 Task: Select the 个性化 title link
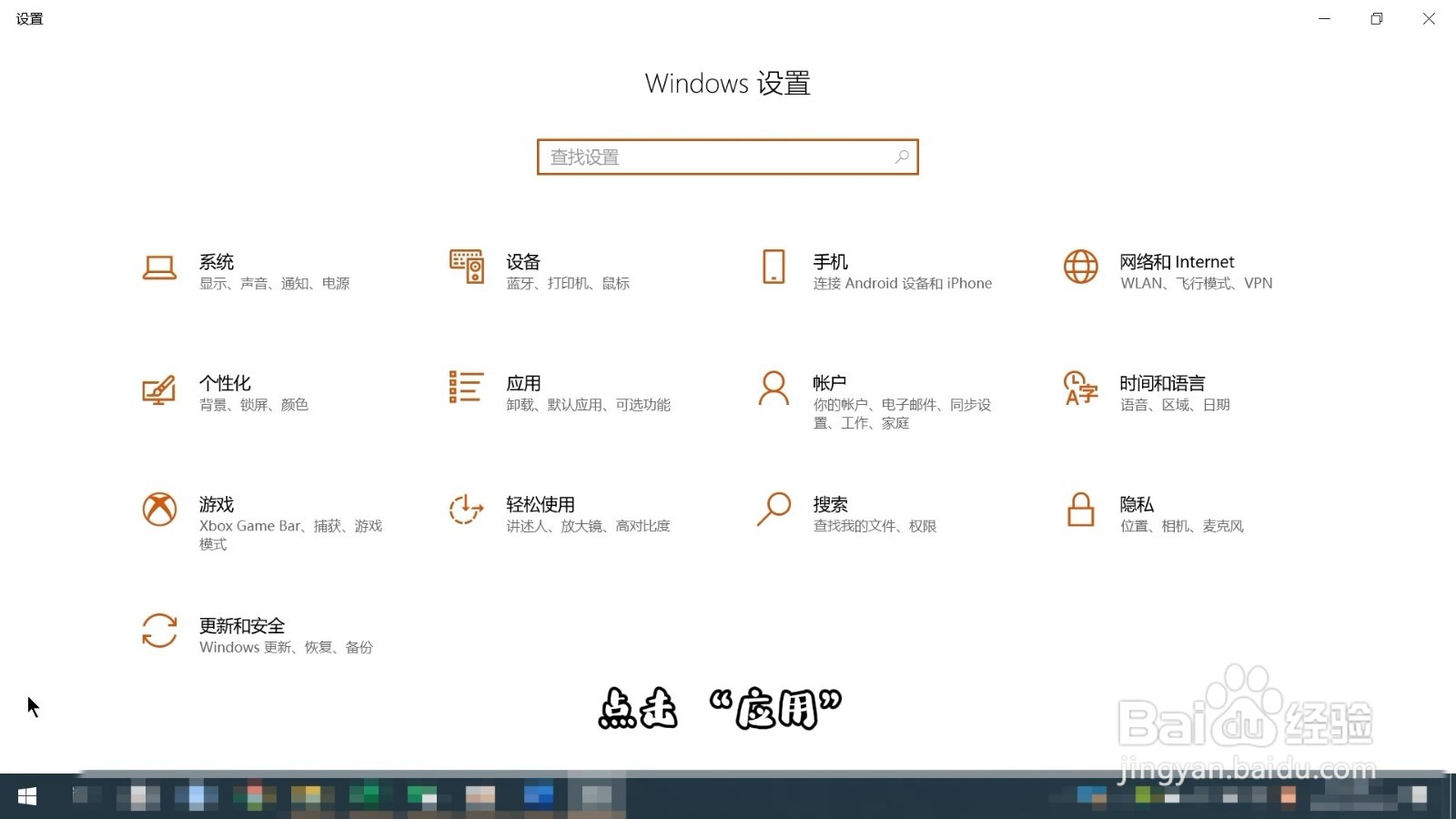click(x=225, y=383)
